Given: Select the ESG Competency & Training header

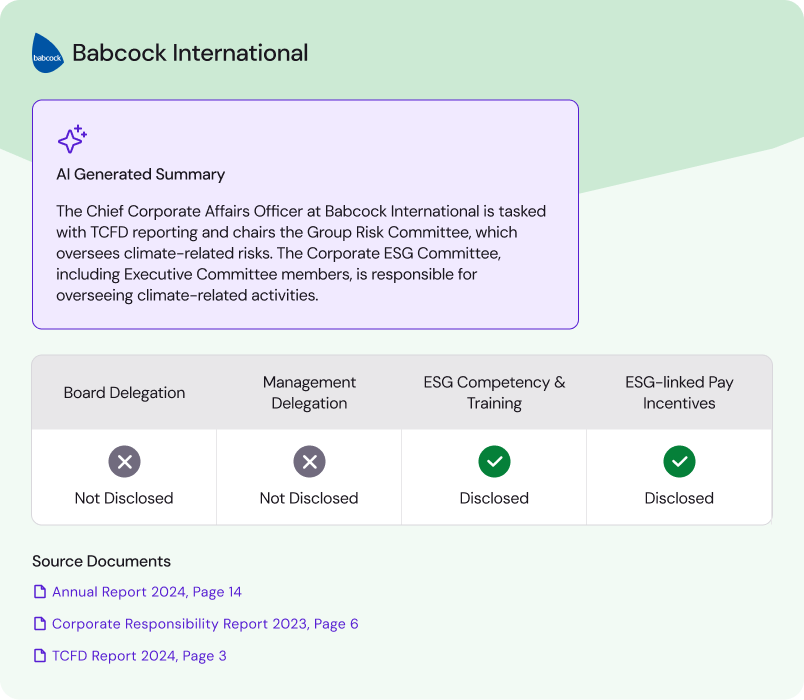Looking at the screenshot, I should [494, 392].
